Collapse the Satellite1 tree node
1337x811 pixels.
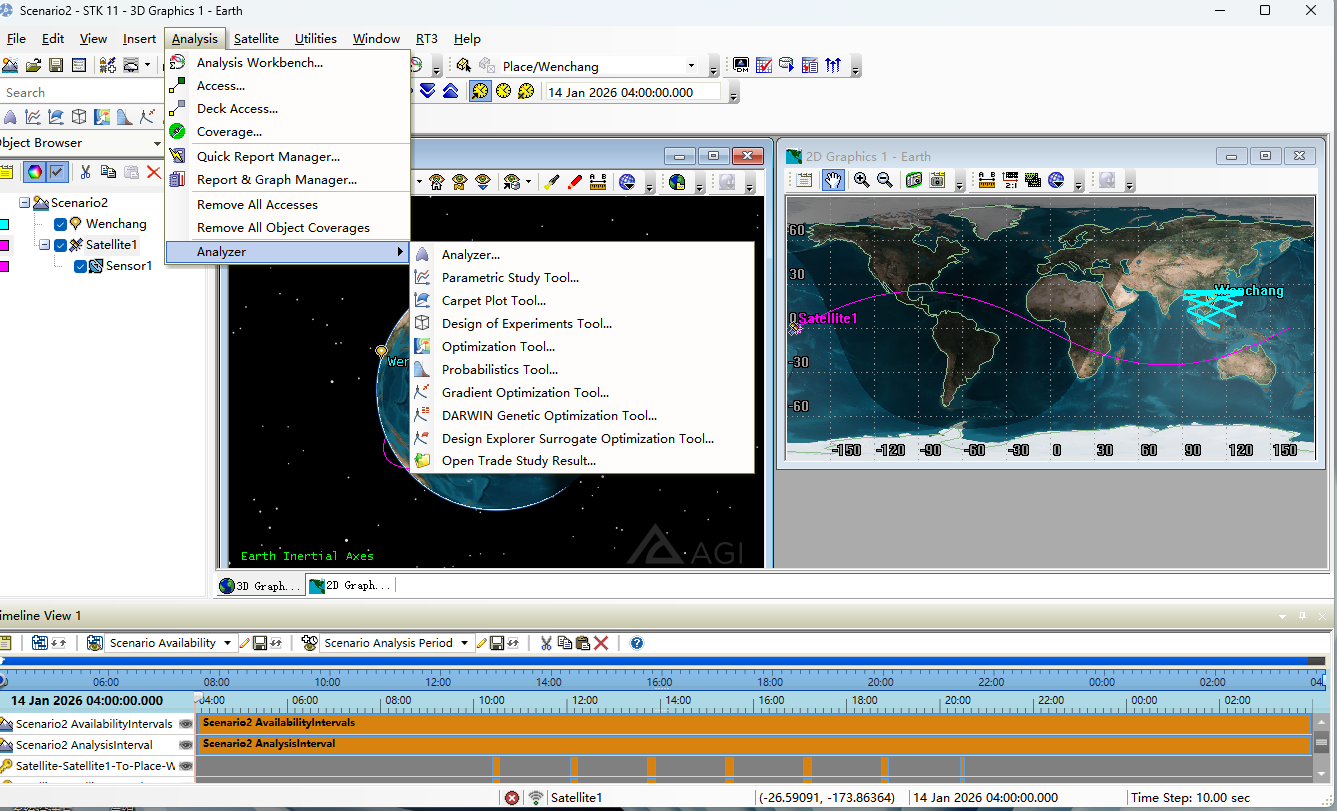pos(45,245)
